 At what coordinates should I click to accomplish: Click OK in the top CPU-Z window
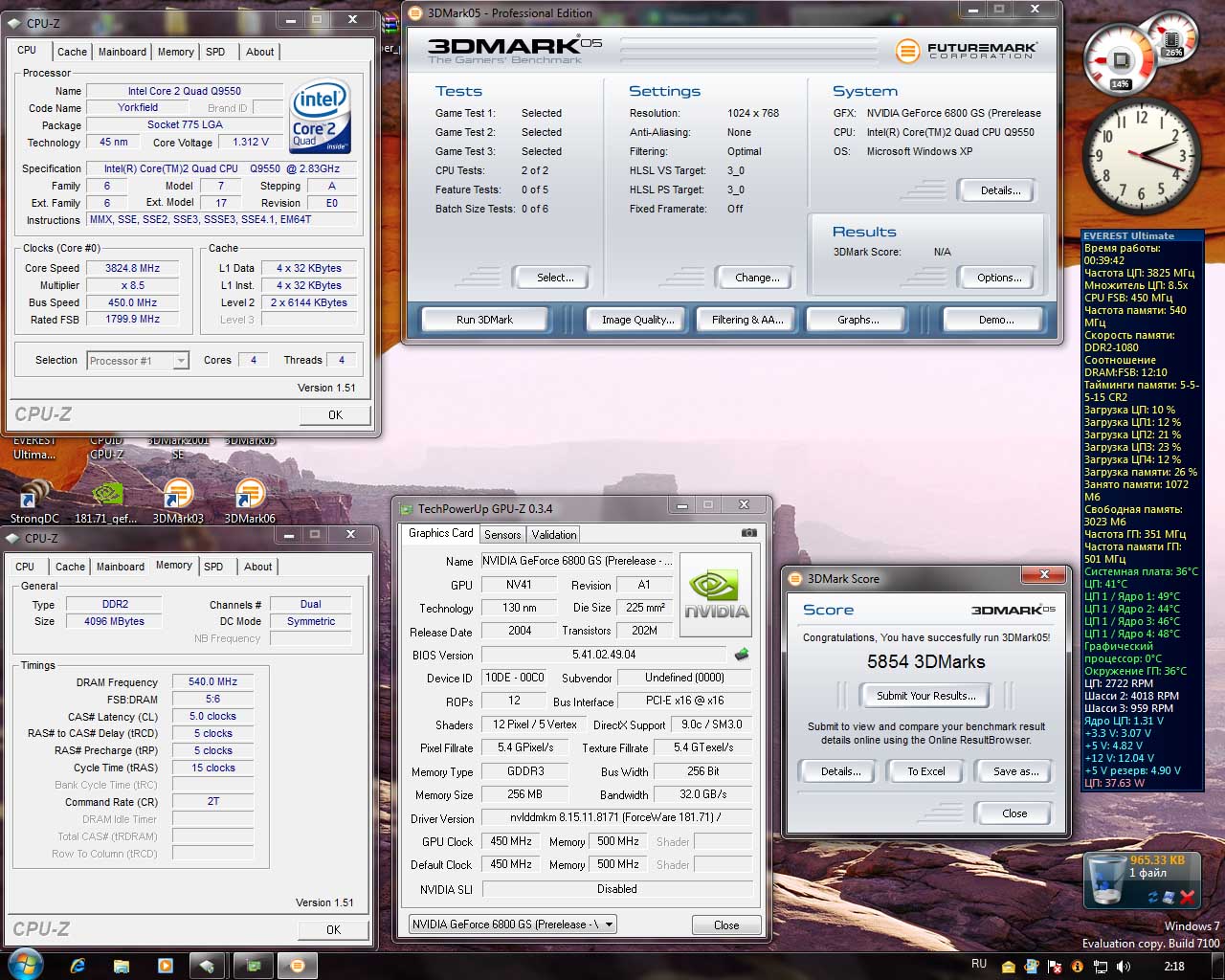click(x=335, y=415)
